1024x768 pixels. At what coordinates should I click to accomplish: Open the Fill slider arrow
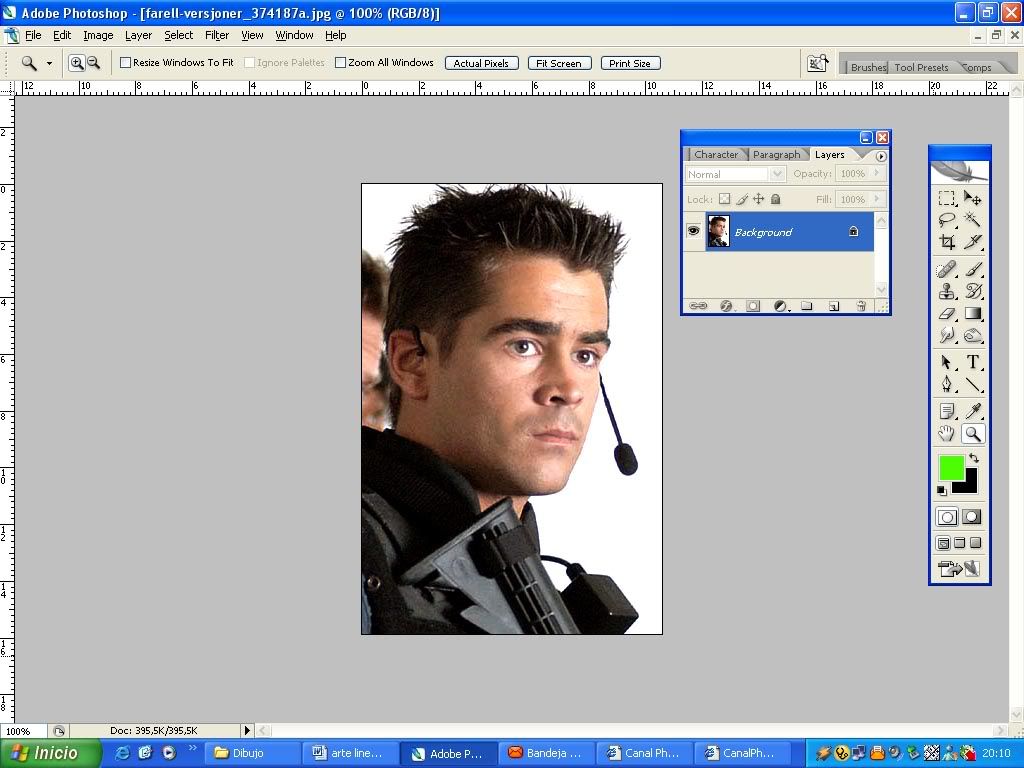coord(876,199)
